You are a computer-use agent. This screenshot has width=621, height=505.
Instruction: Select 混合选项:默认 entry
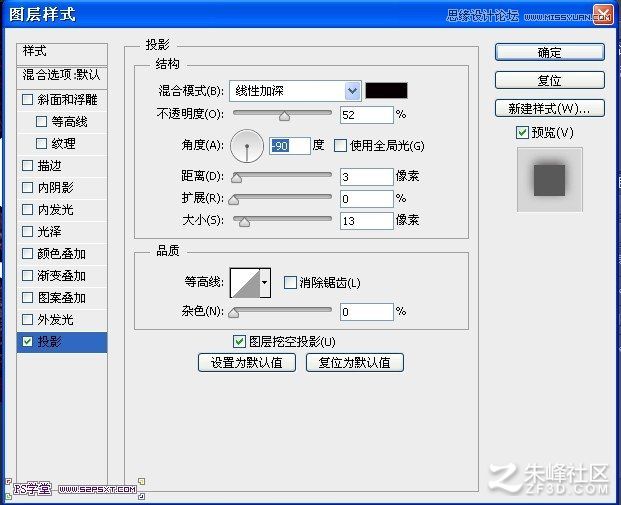62,76
